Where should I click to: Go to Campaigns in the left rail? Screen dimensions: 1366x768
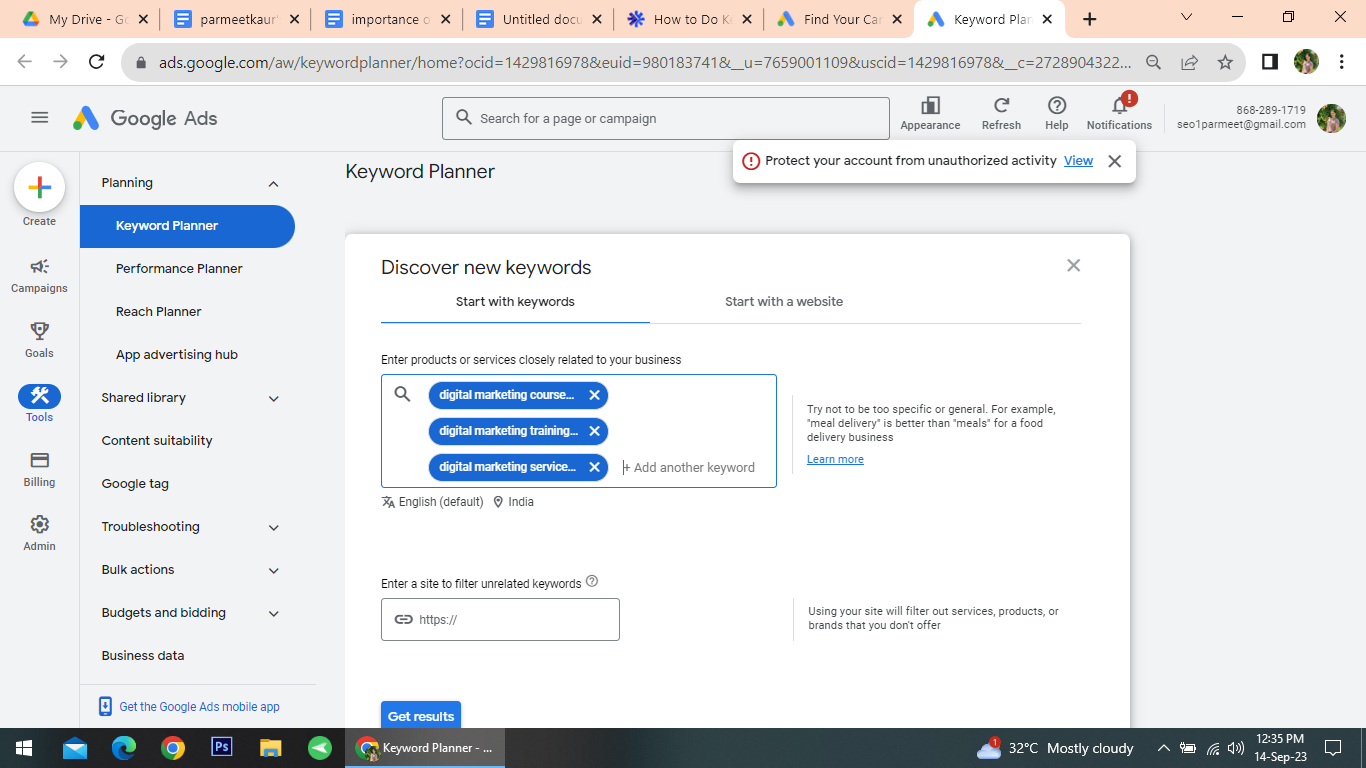[39, 275]
